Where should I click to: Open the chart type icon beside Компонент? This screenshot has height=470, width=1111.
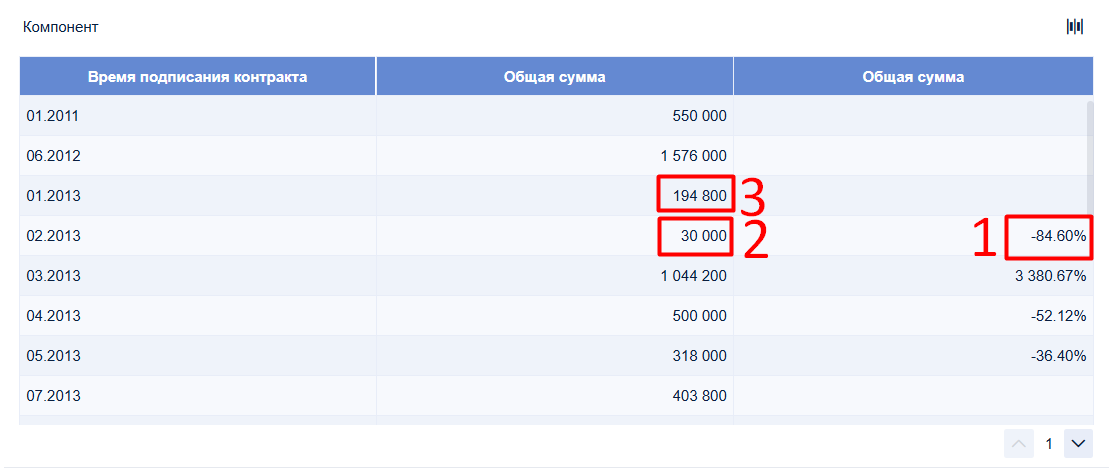[x=1075, y=27]
